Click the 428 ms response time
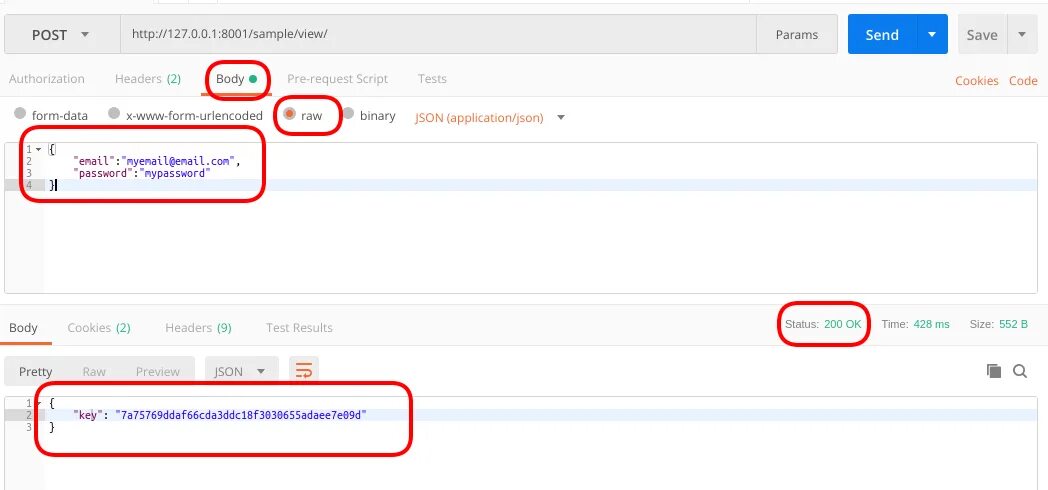 pos(931,324)
